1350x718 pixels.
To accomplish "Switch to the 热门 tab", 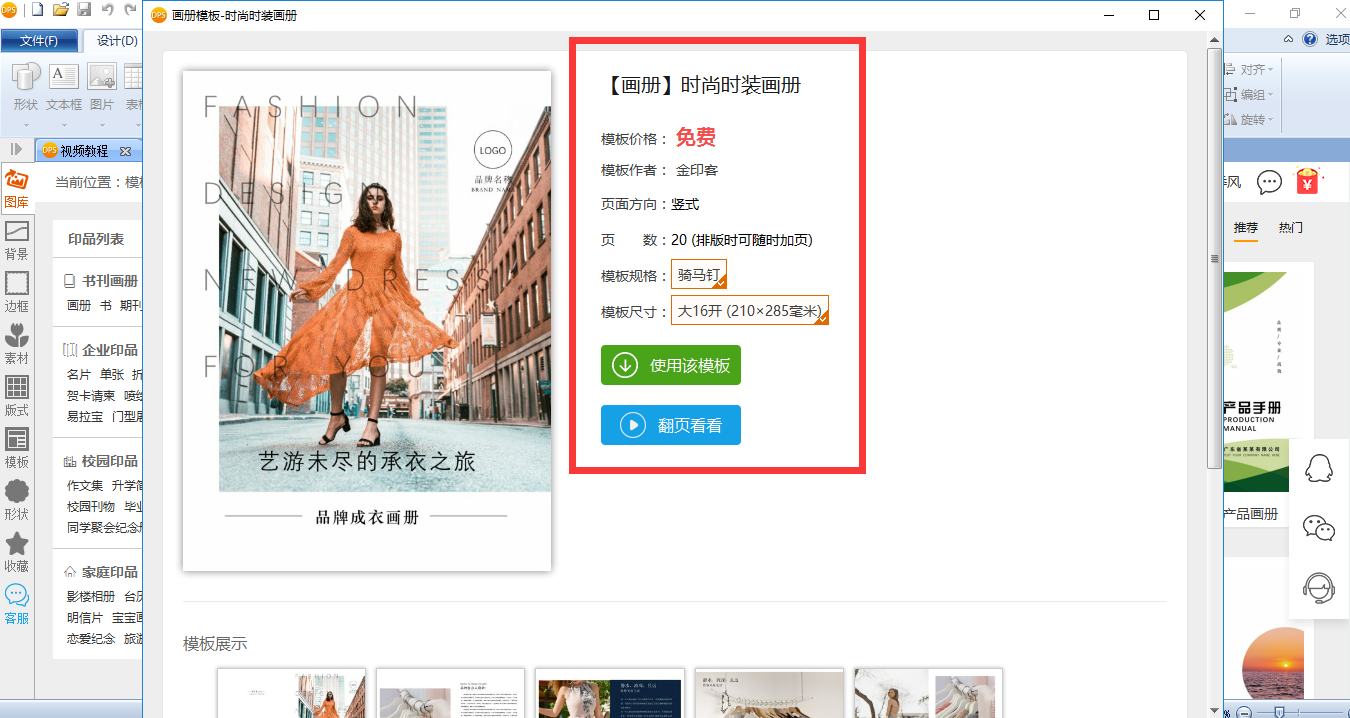I will [x=1291, y=227].
